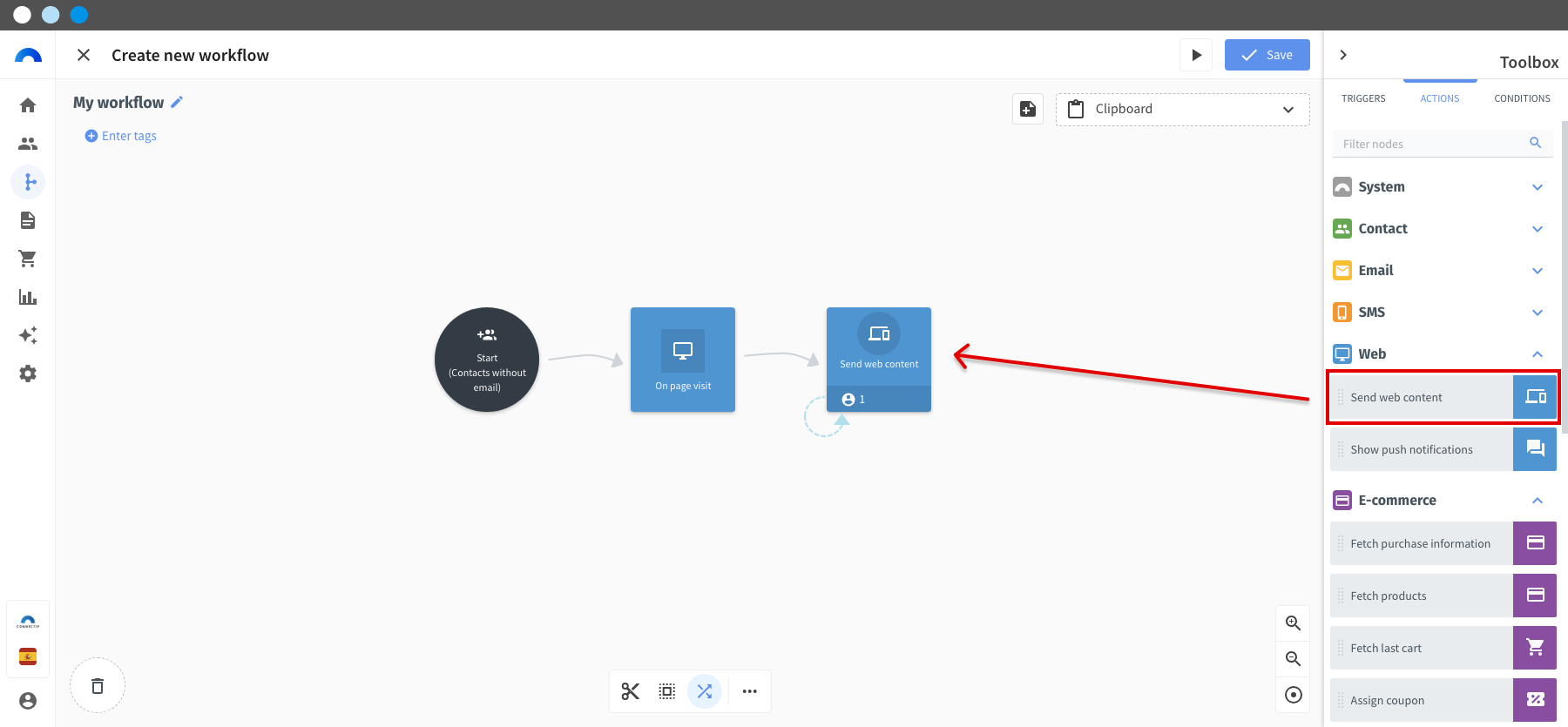Switch to the Conditions tab
The height and width of the screenshot is (727, 1568).
(1522, 98)
